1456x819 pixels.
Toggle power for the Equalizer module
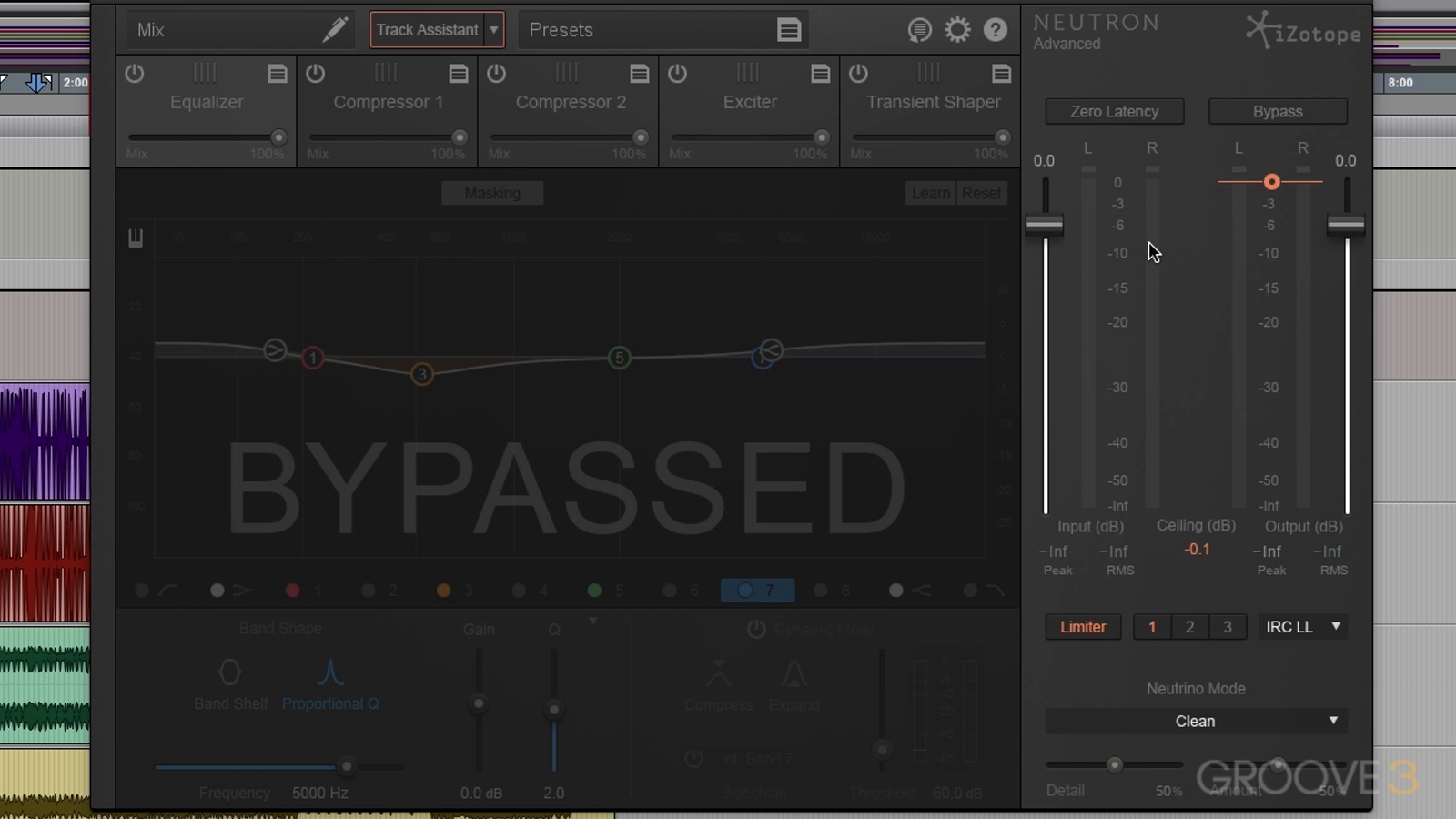135,73
